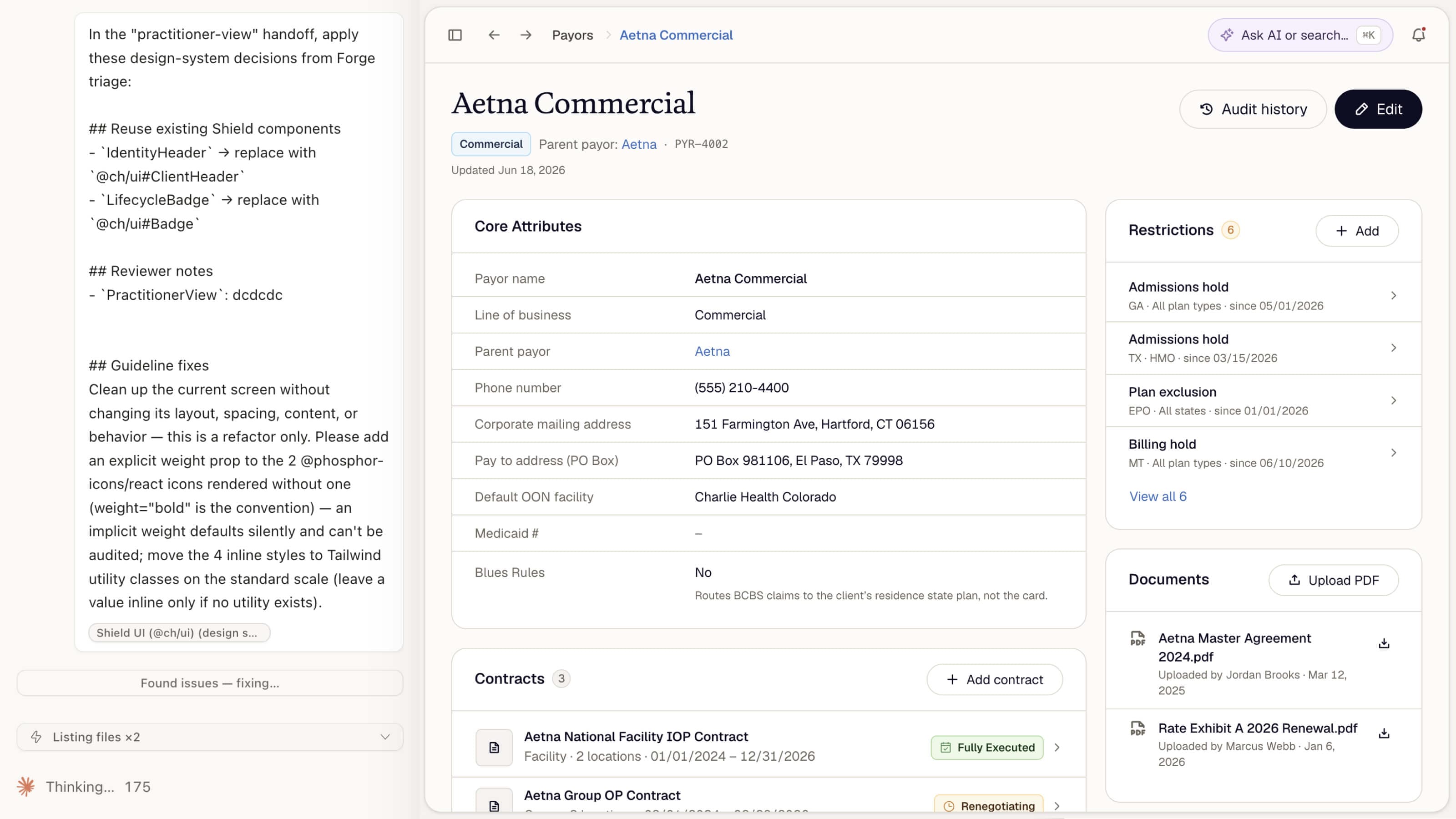The image size is (1456, 819).
Task: Click the PYR-4002 payor ID
Action: (x=701, y=144)
